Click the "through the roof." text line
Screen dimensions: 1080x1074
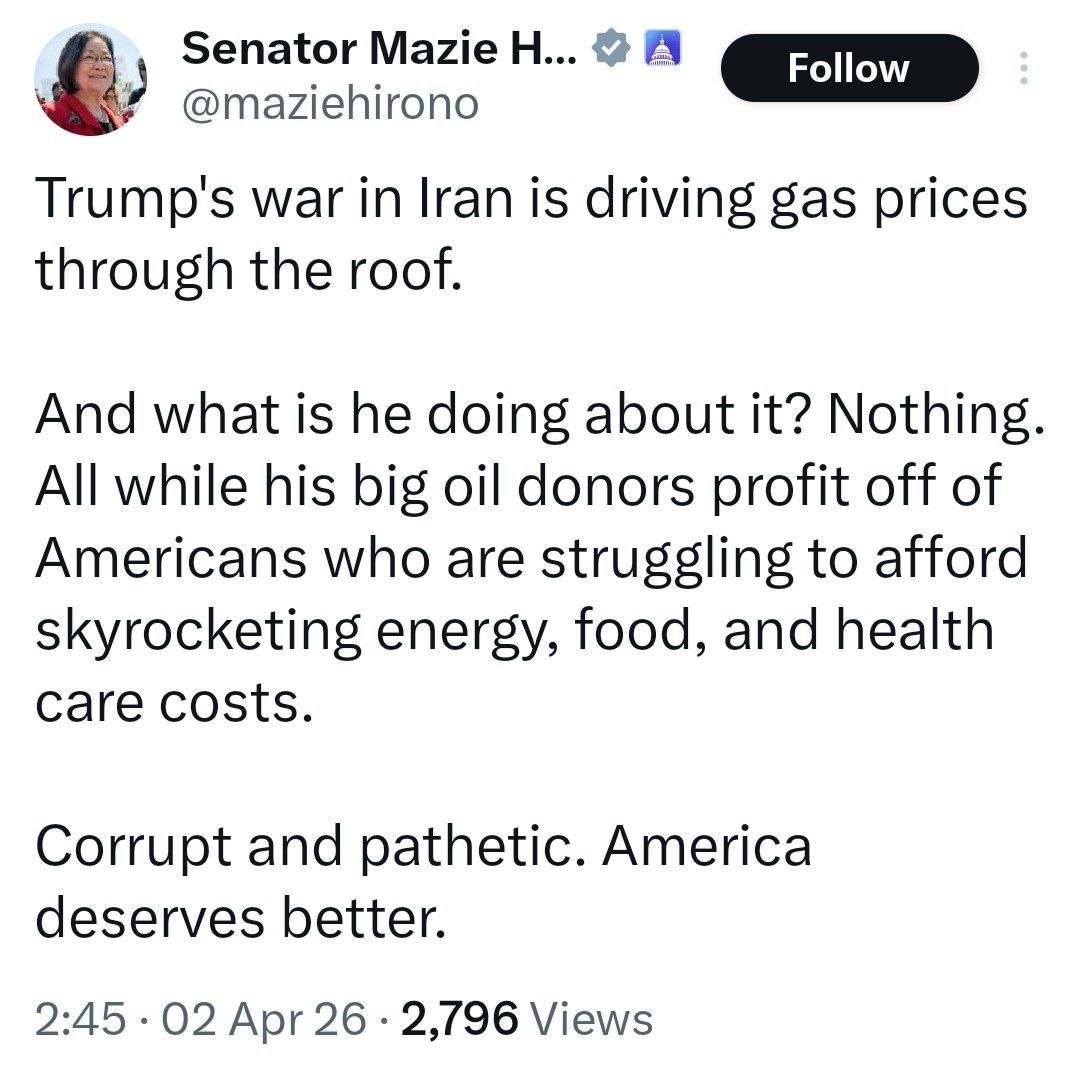tap(250, 272)
